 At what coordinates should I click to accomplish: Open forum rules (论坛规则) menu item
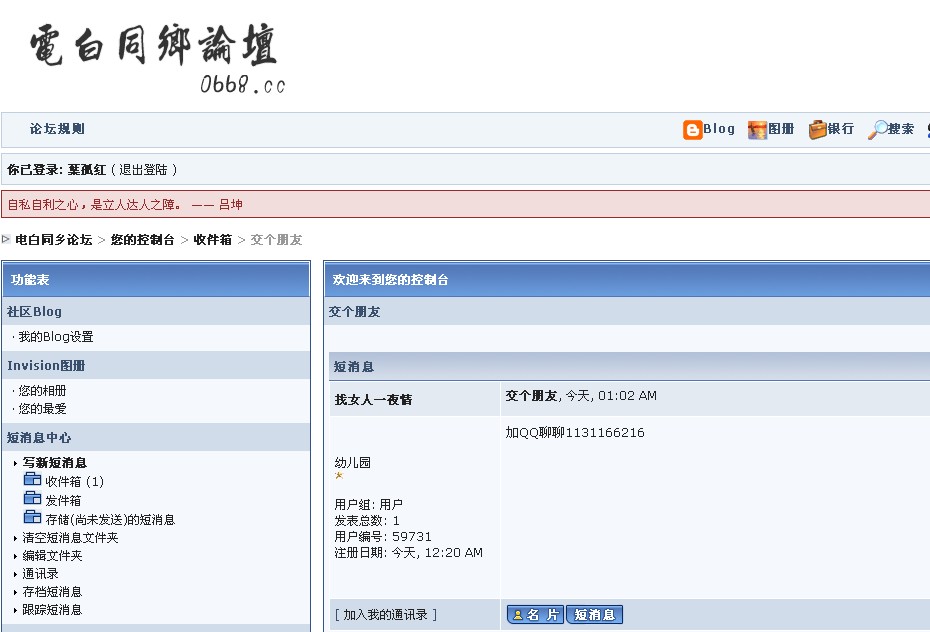tap(57, 129)
